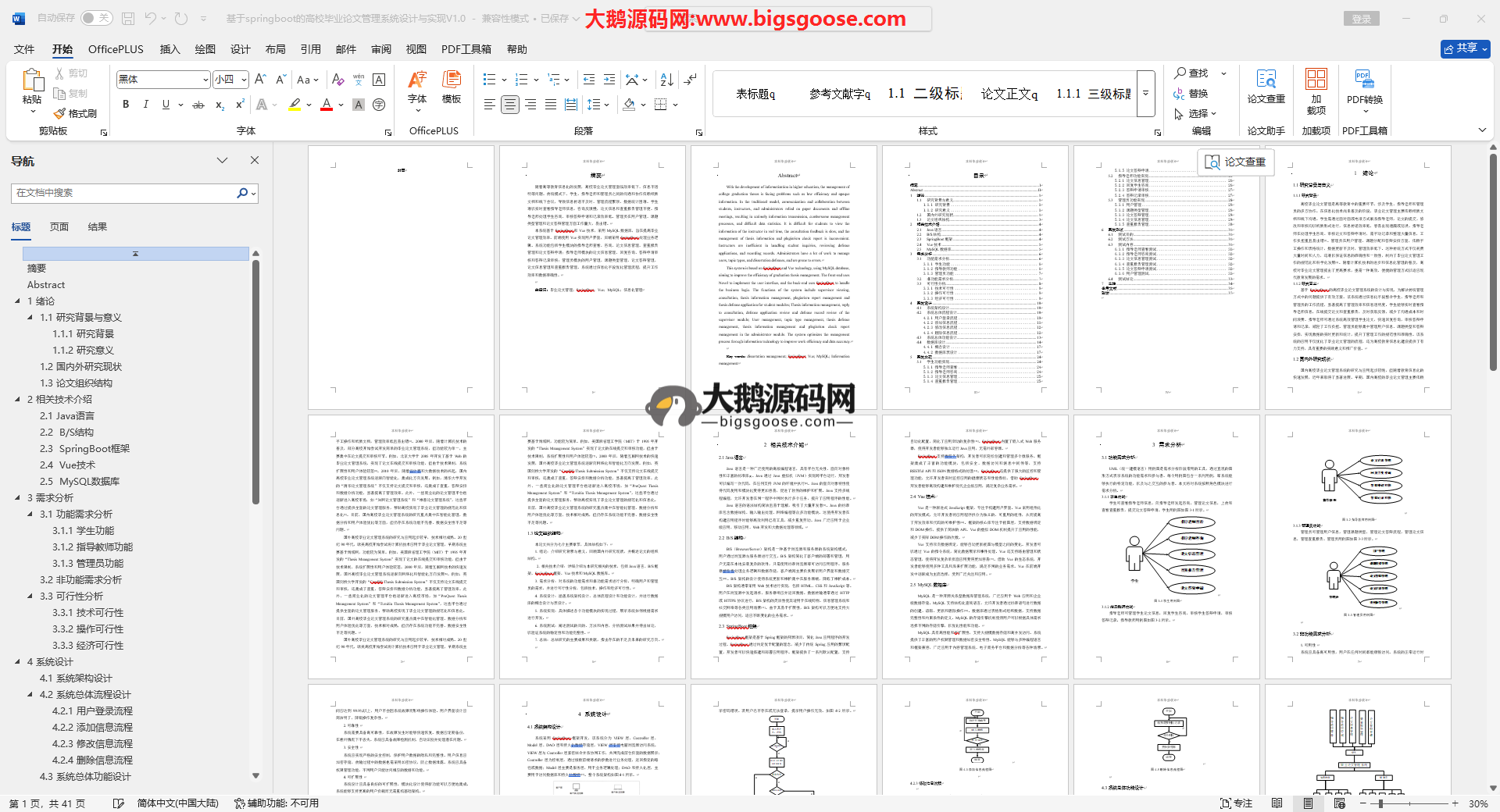
Task: Switch to Read Mode view in status bar
Action: [1277, 803]
